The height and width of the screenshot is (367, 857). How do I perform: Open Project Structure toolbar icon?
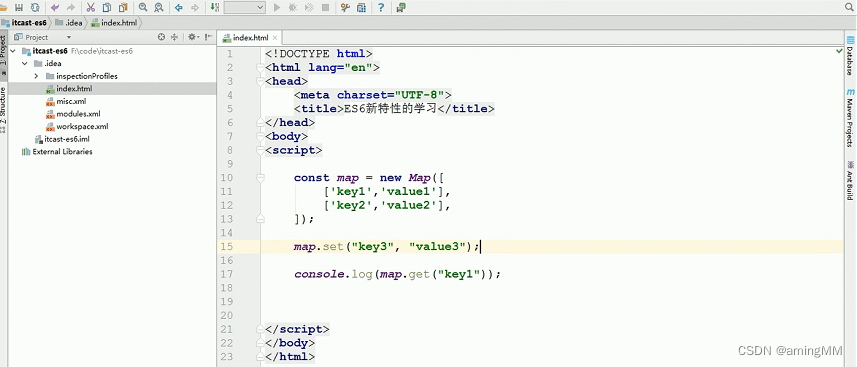[361, 8]
